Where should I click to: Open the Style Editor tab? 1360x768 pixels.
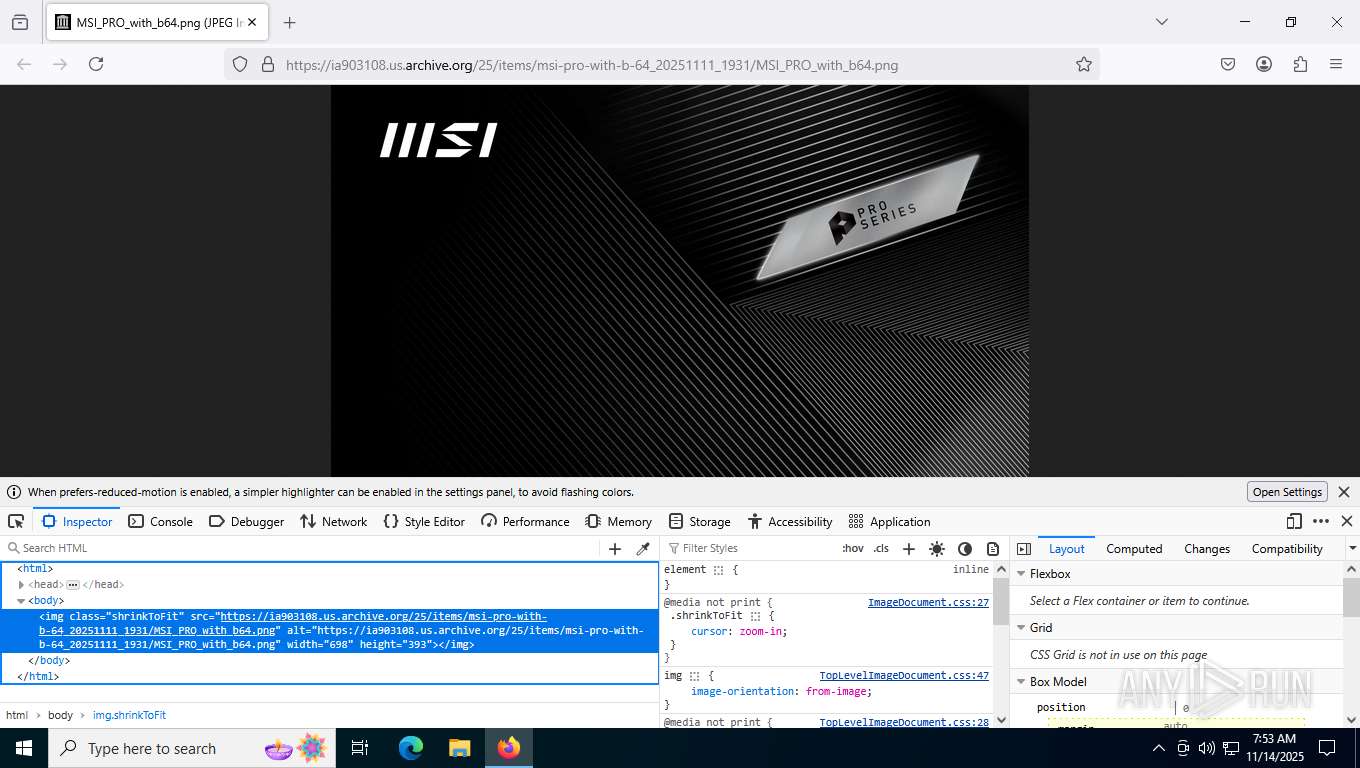[424, 521]
